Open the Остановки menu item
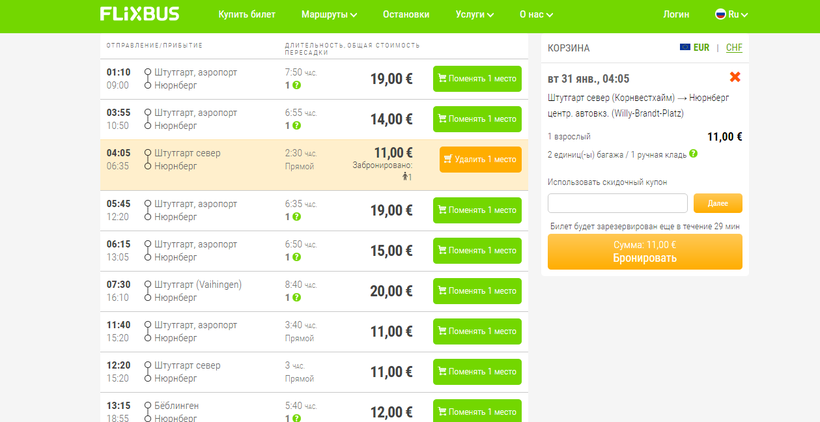Viewport: 820px width, 422px height. click(x=406, y=15)
